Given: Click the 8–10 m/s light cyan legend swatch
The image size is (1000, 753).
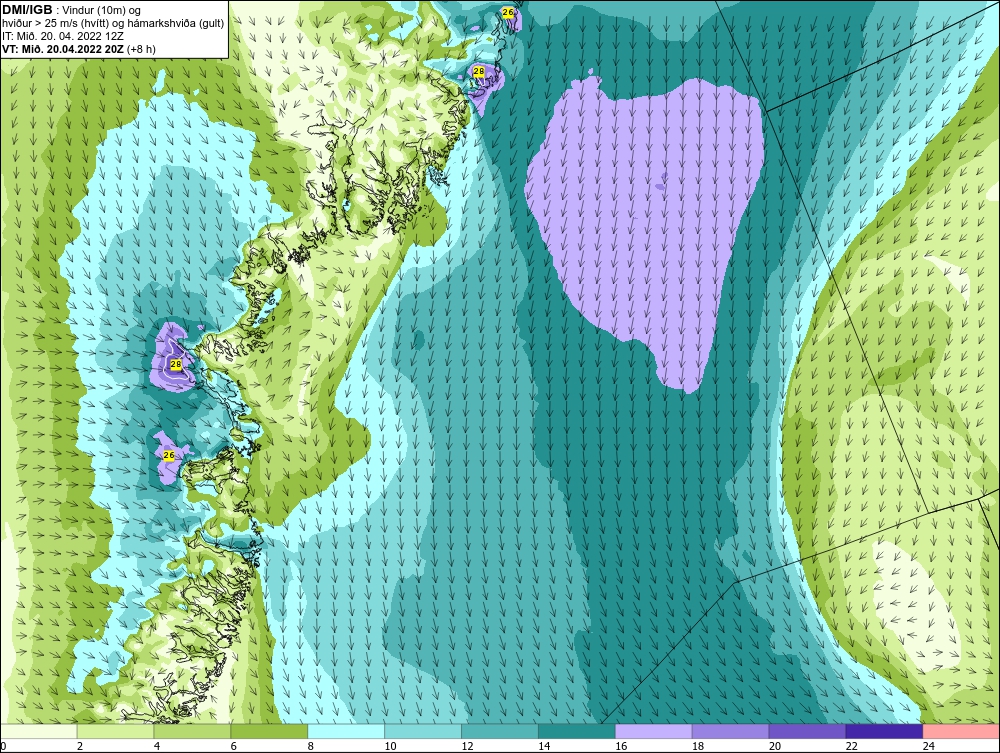Looking at the screenshot, I should tap(346, 731).
